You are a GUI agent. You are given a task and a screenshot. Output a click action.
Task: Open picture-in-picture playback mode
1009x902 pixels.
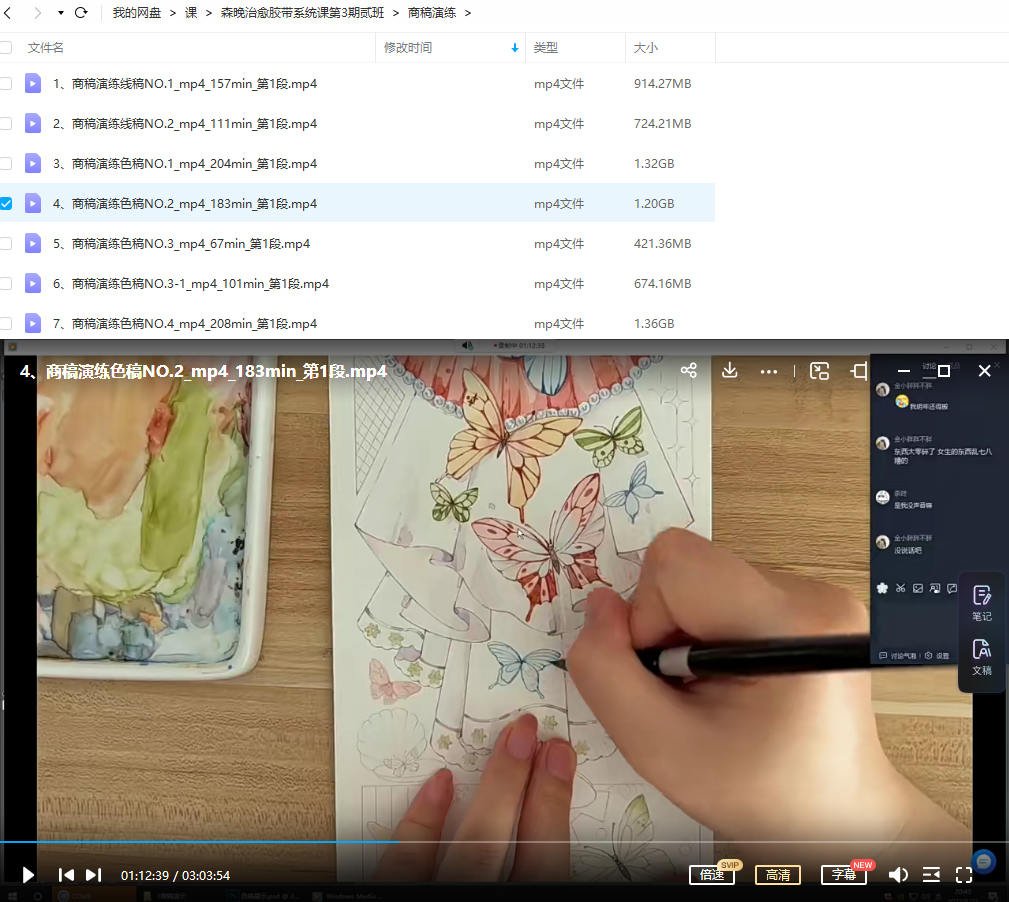[820, 371]
